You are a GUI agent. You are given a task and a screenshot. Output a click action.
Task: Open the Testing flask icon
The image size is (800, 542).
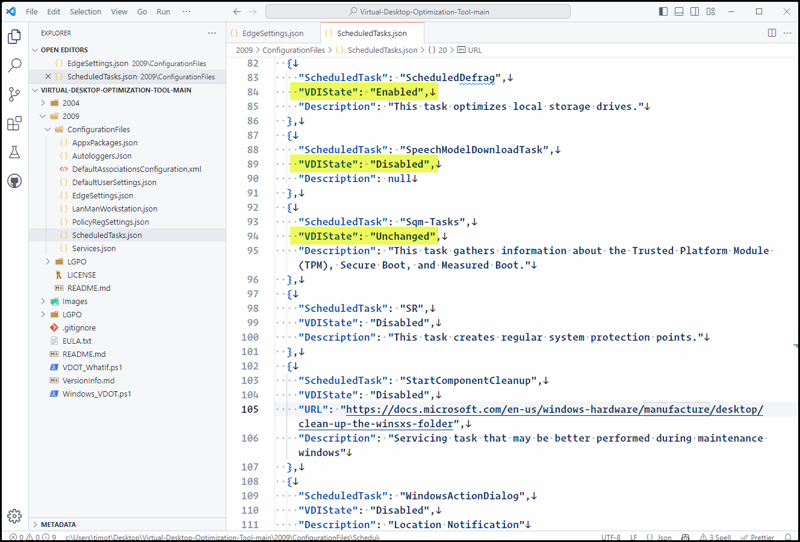point(14,153)
